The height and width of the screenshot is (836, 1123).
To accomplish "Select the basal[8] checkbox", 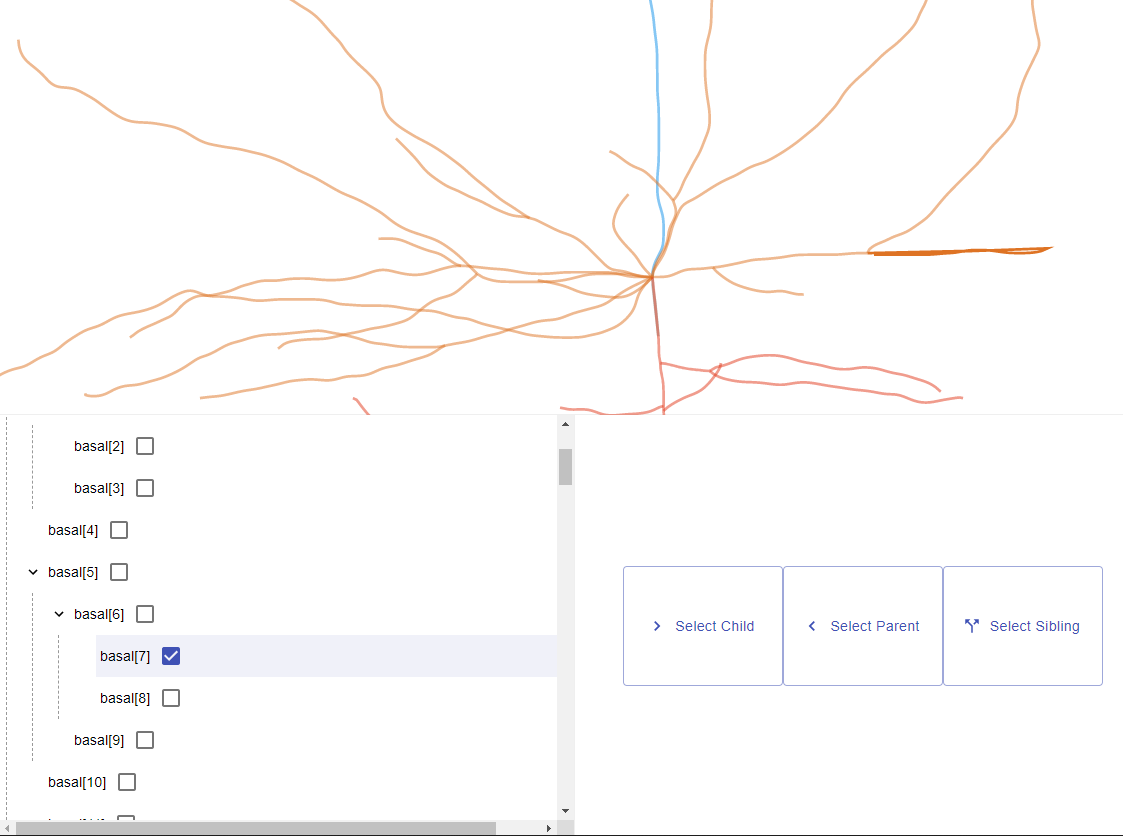I will pos(170,698).
